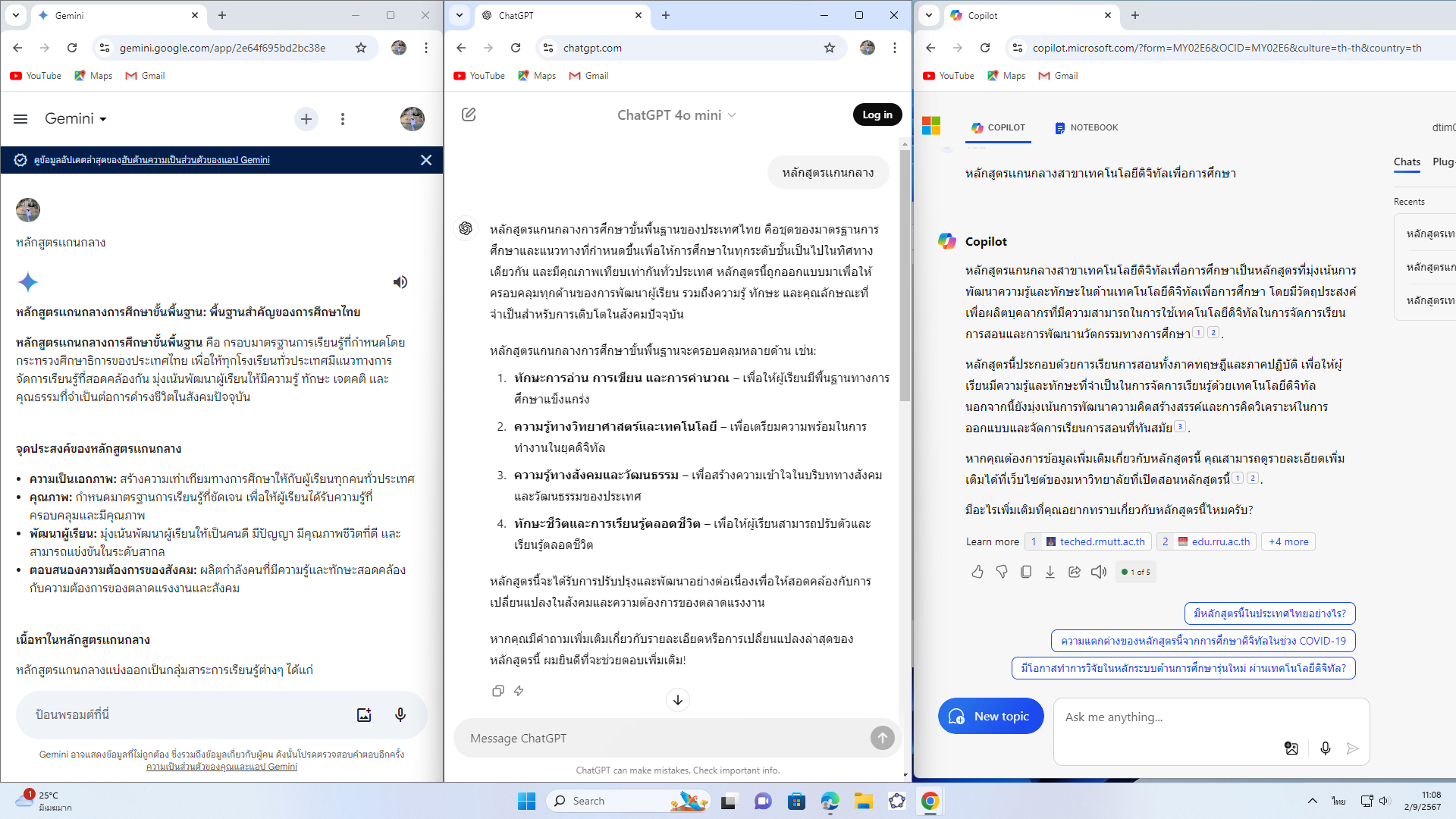Click ChatGPT's new chat pencil icon
Screen dimensions: 1456x819
click(x=469, y=115)
